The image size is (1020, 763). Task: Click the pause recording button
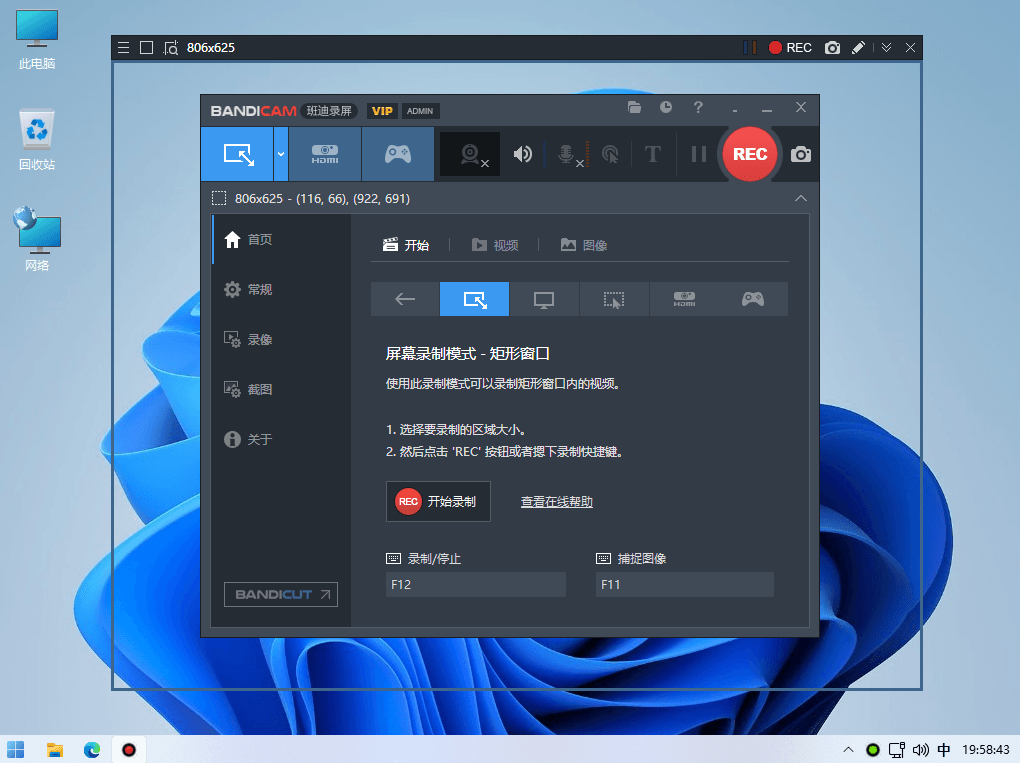coord(699,154)
